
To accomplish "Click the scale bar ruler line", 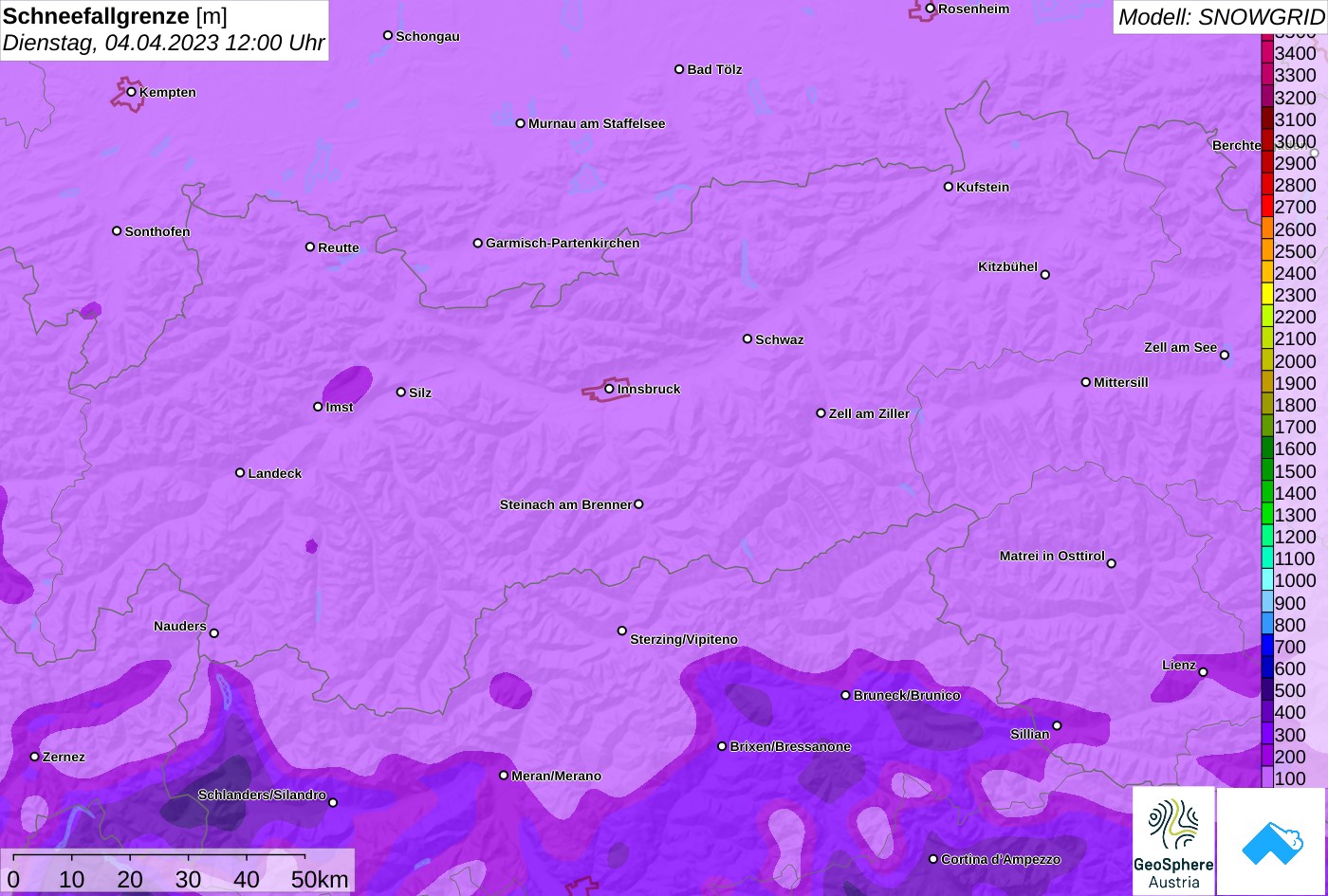I will (159, 855).
